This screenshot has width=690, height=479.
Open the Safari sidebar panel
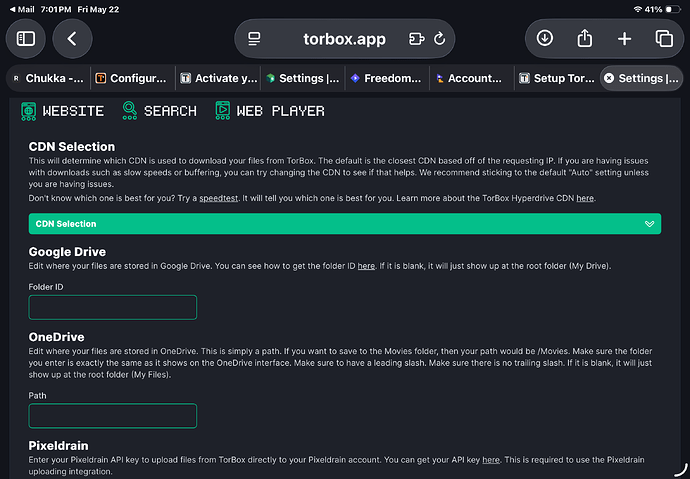coord(26,39)
